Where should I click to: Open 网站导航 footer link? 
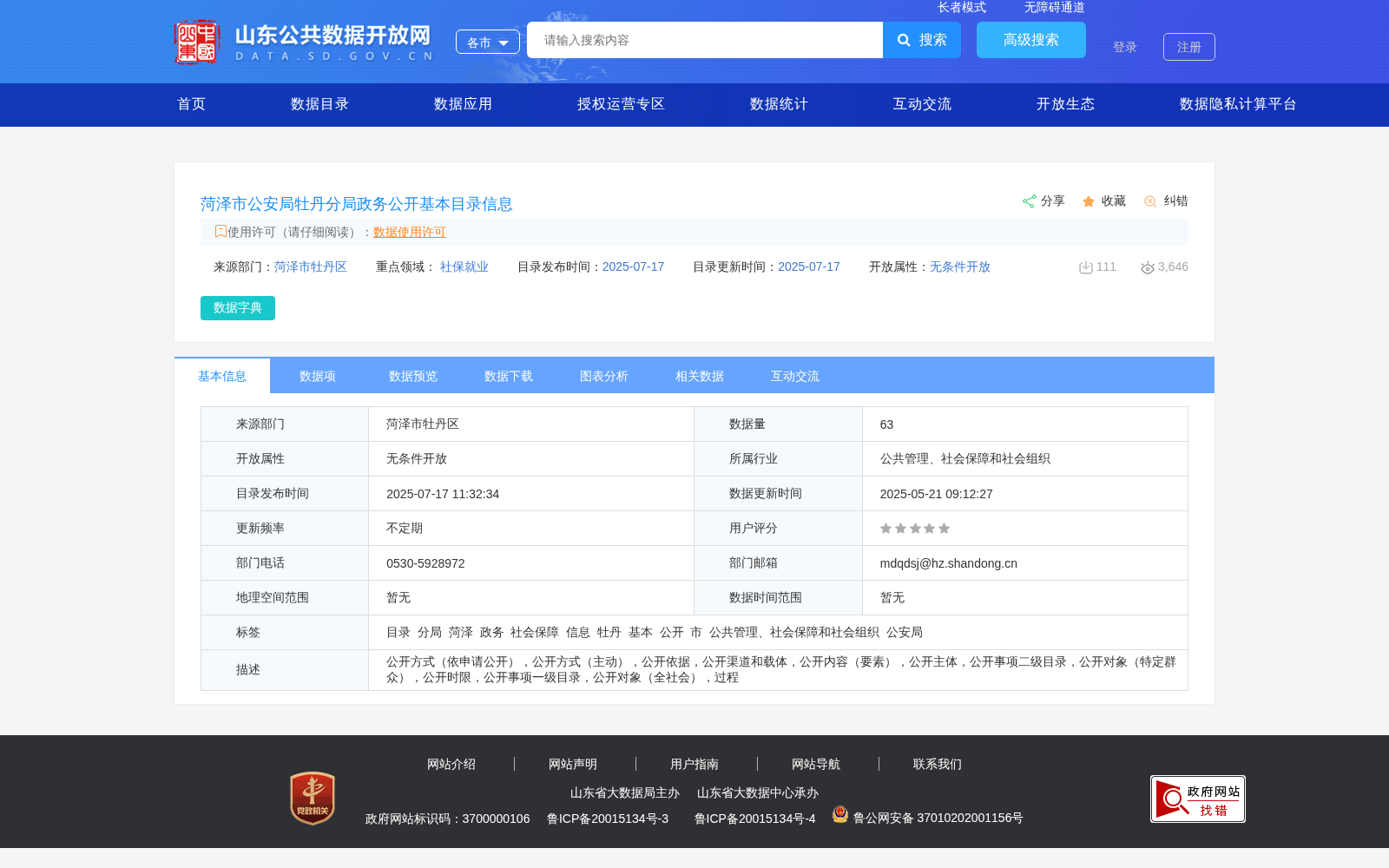(x=816, y=764)
